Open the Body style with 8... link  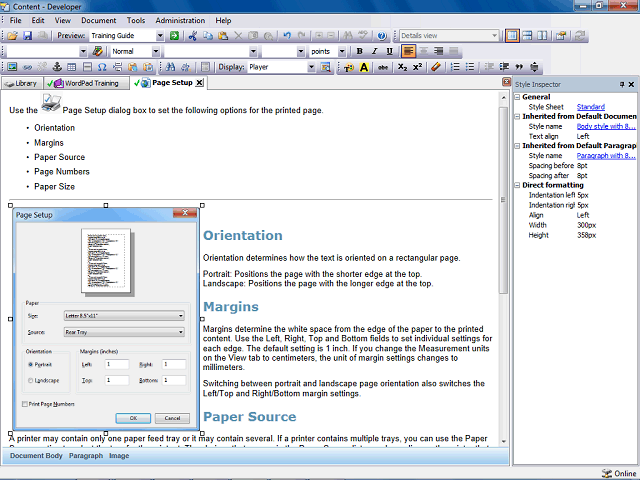coord(606,127)
